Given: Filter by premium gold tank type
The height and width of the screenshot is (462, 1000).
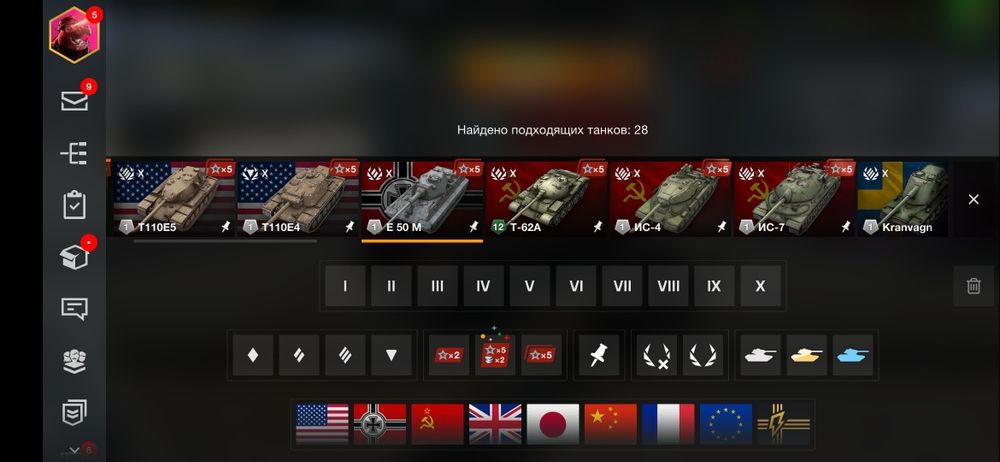Looking at the screenshot, I should tap(806, 355).
